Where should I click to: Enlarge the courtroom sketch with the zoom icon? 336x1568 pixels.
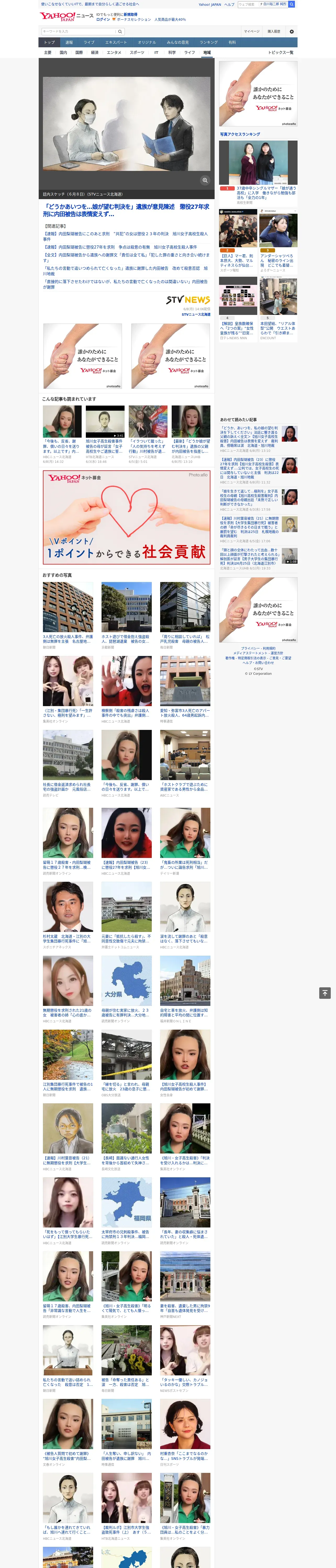pos(205,180)
